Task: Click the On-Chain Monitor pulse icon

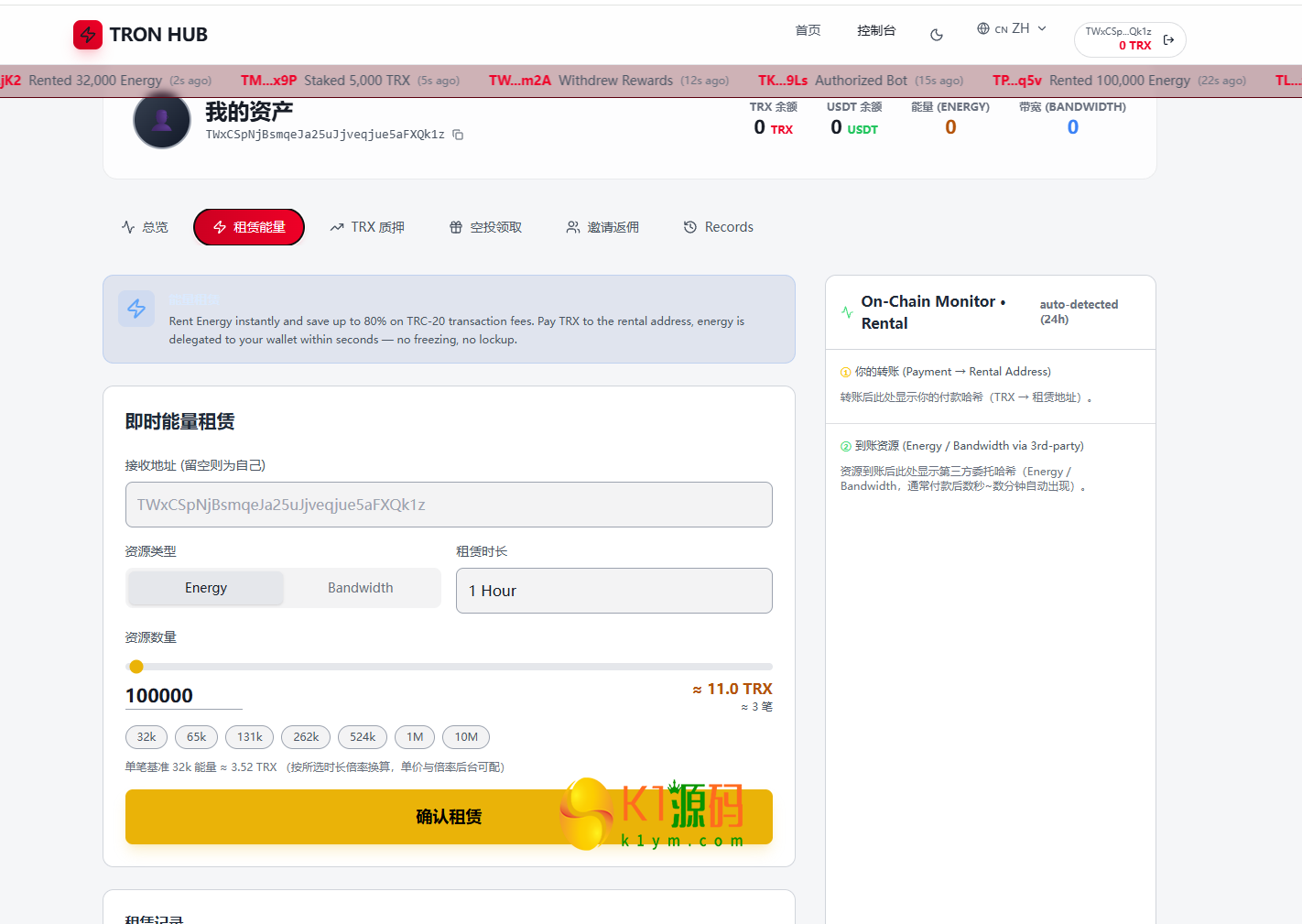Action: tap(847, 312)
